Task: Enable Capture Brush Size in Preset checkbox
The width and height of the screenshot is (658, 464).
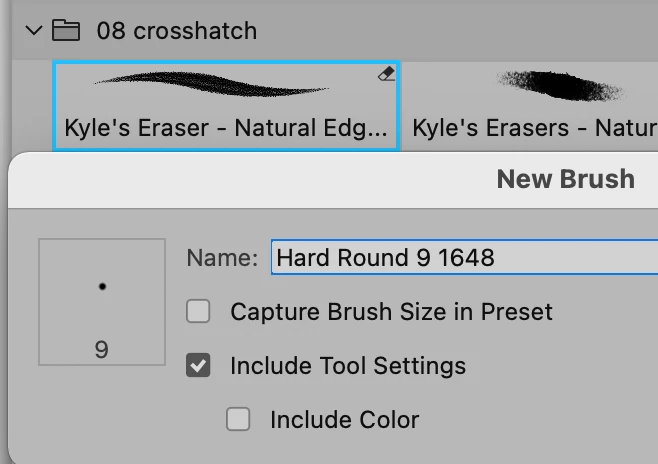Action: pyautogui.click(x=199, y=312)
